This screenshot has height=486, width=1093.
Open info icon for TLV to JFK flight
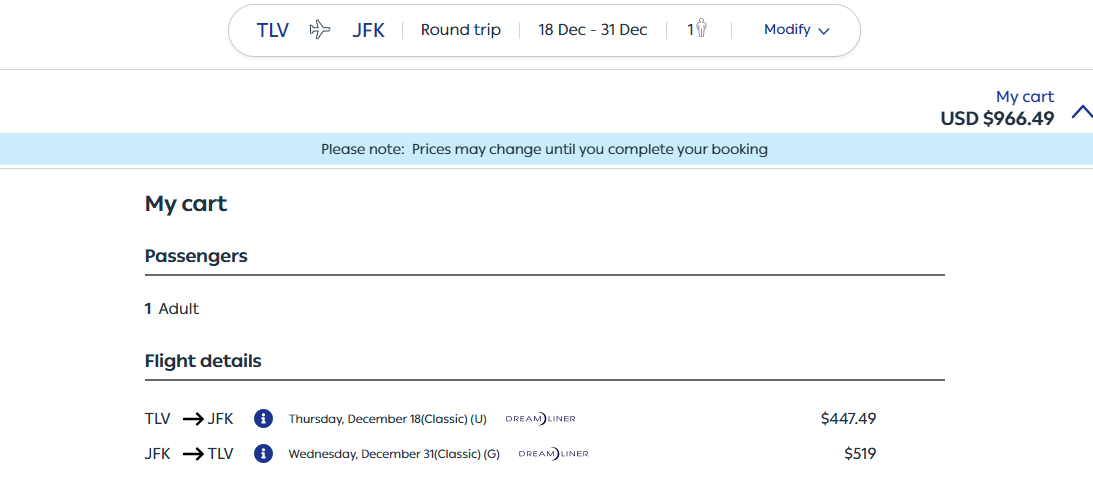(x=263, y=418)
